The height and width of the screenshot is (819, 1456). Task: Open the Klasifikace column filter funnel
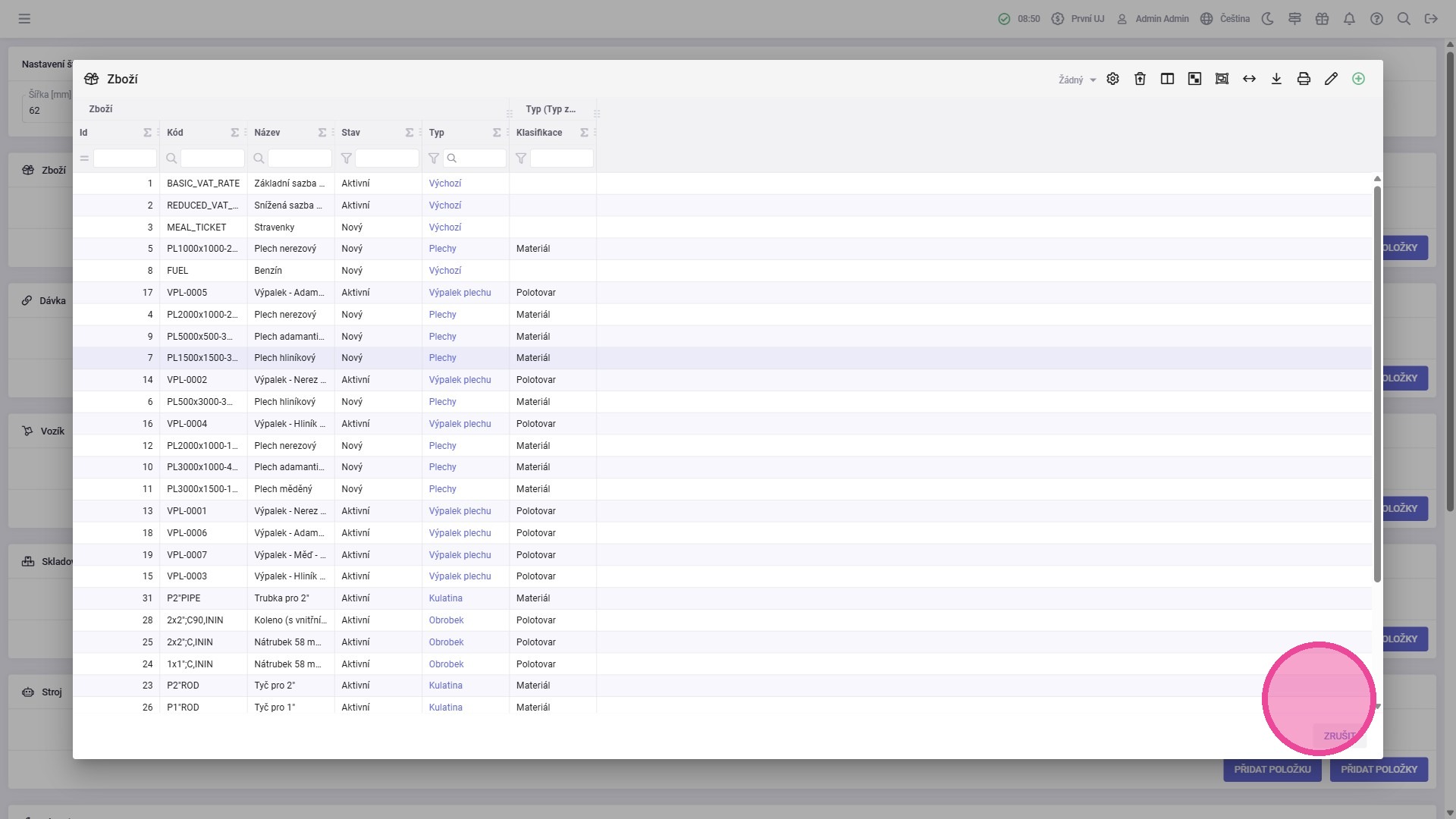click(521, 158)
